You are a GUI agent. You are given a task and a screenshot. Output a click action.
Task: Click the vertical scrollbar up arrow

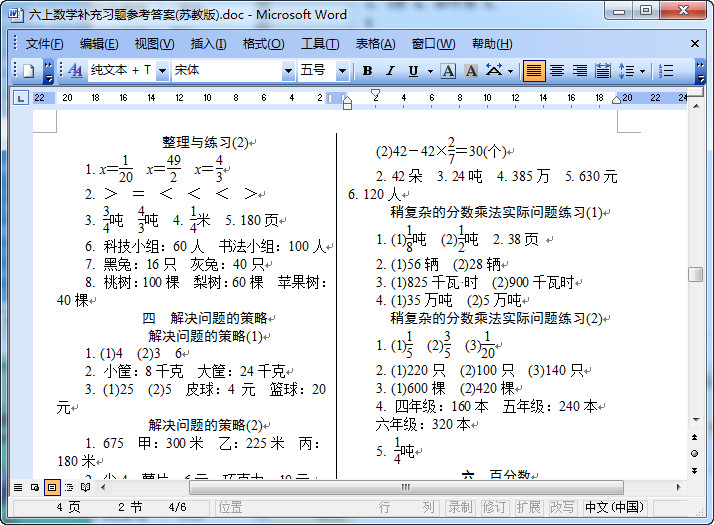[696, 106]
